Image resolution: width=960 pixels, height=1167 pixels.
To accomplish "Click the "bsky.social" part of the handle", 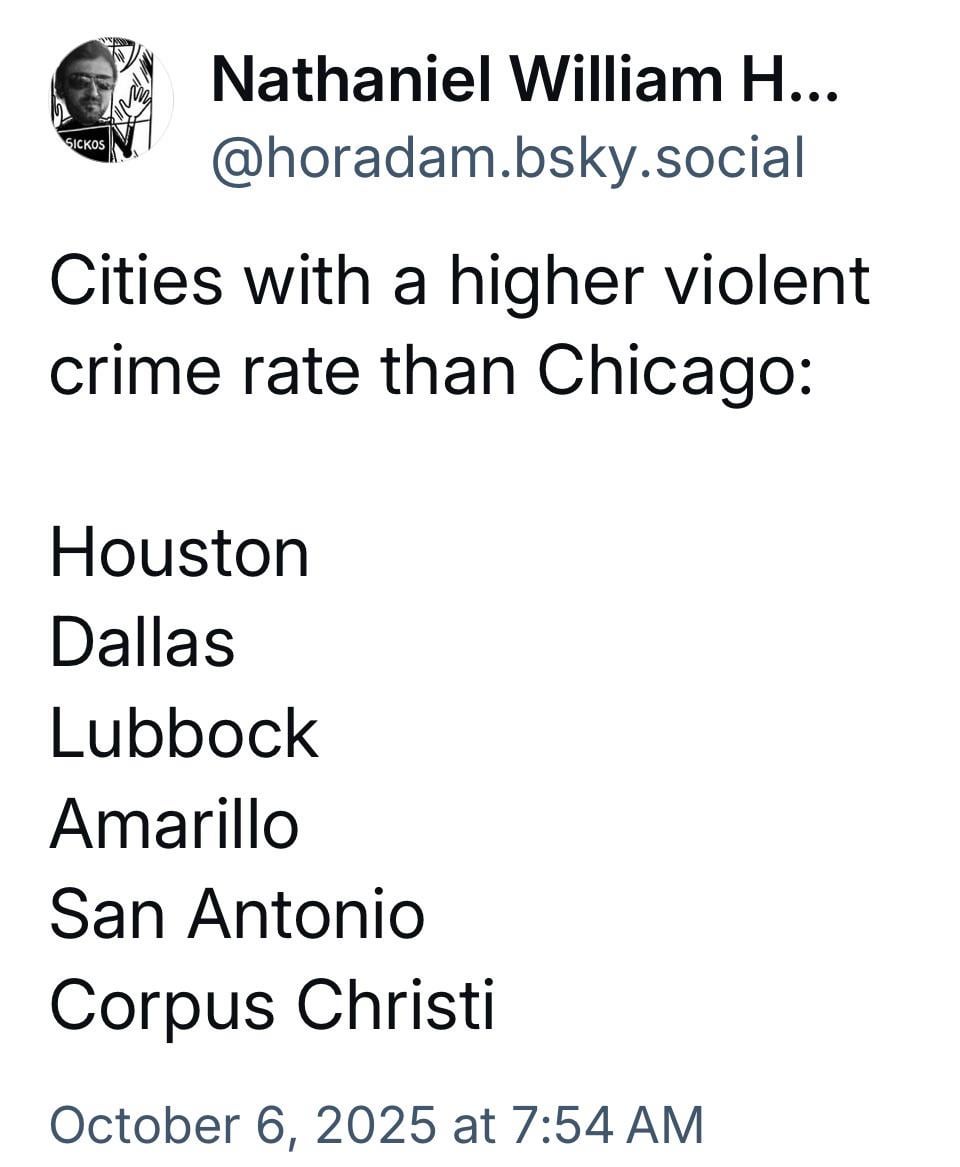I will tap(658, 158).
